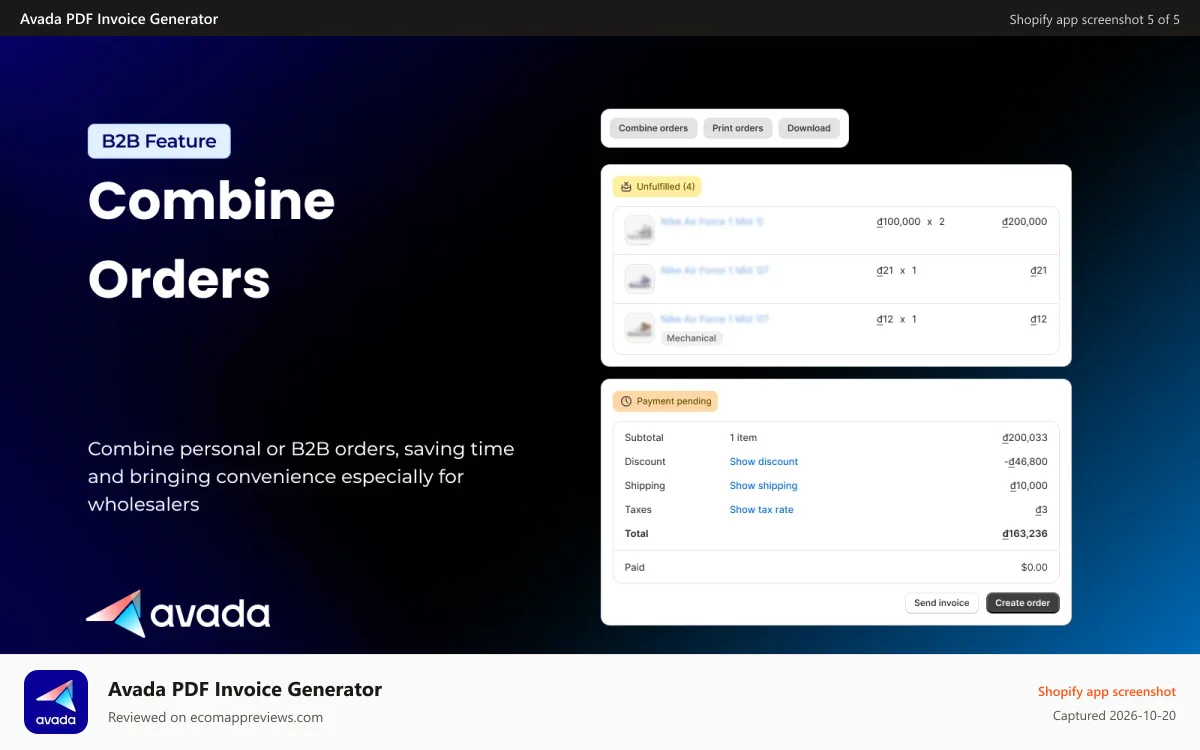Image resolution: width=1200 pixels, height=750 pixels.
Task: Click the '1 item' subtotal text
Action: (x=743, y=438)
